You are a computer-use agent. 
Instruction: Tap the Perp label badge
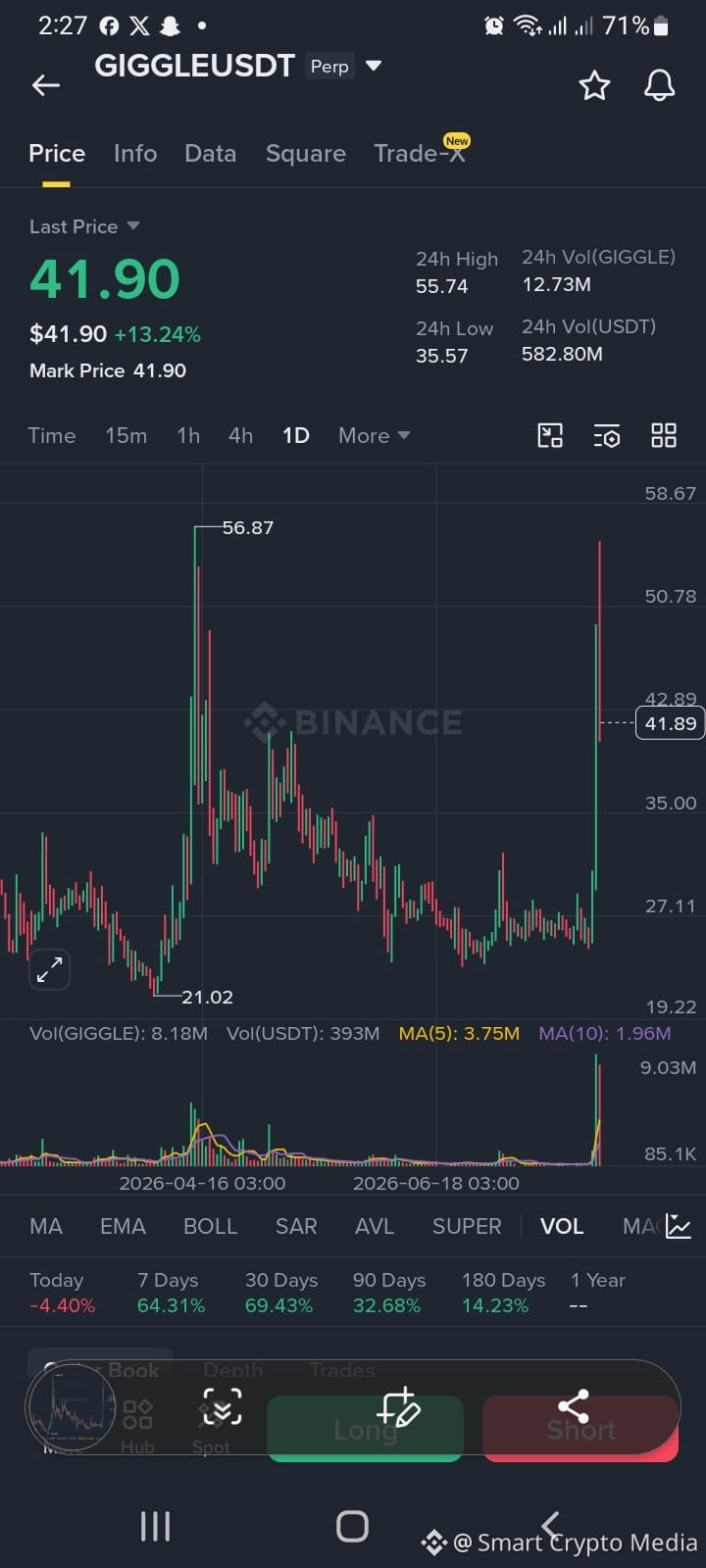click(329, 67)
